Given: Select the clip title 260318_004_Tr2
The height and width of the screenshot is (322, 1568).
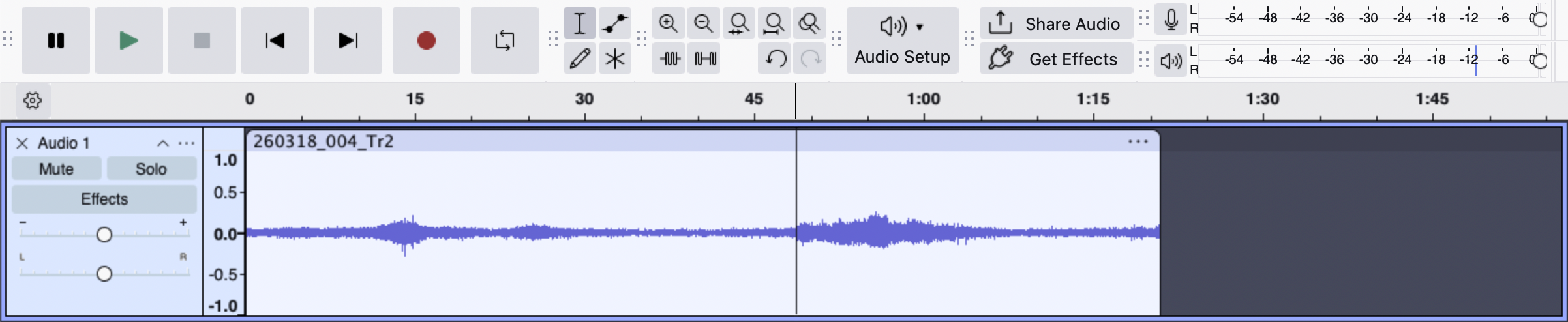Looking at the screenshot, I should pyautogui.click(x=324, y=141).
